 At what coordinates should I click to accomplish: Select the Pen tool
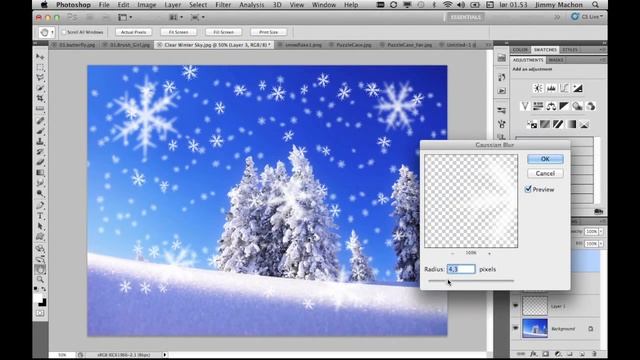click(40, 205)
